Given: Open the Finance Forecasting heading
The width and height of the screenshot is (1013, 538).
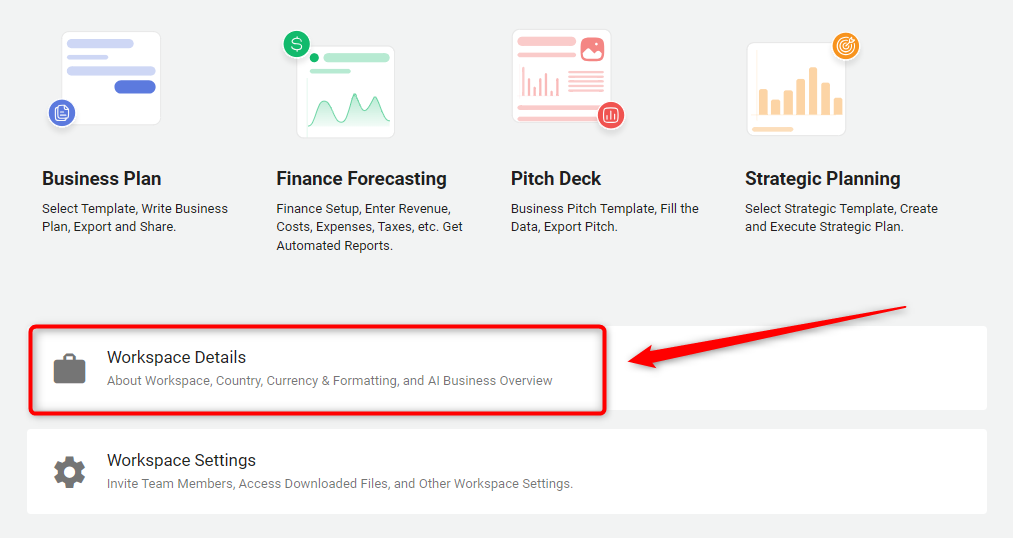Looking at the screenshot, I should [x=361, y=179].
